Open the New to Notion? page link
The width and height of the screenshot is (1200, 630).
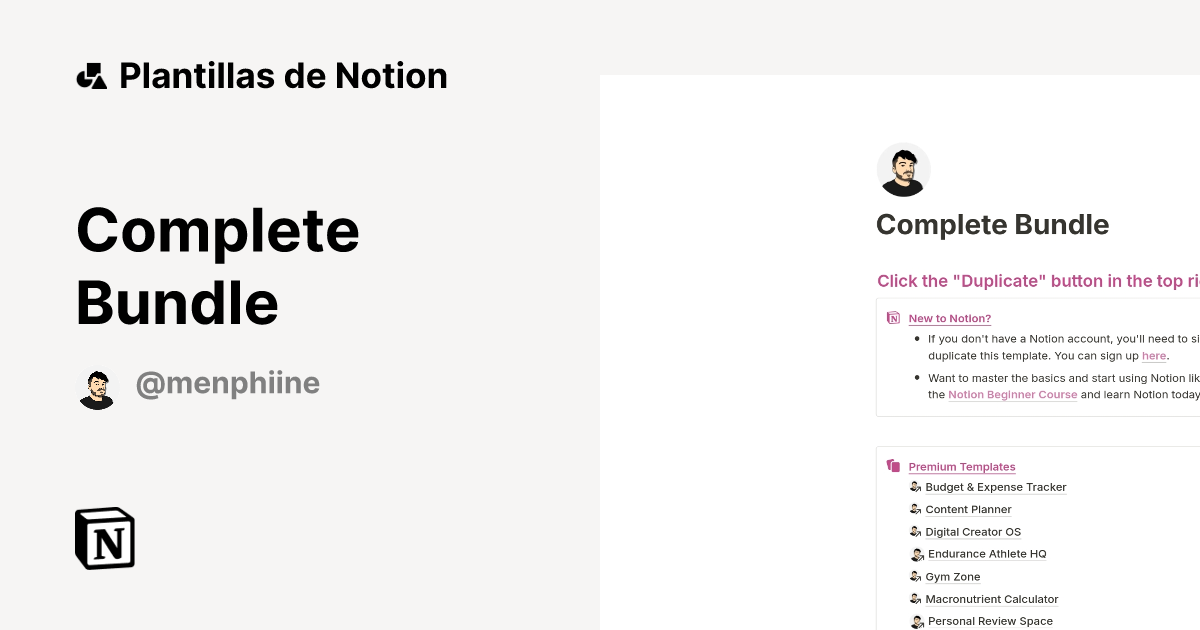point(949,318)
